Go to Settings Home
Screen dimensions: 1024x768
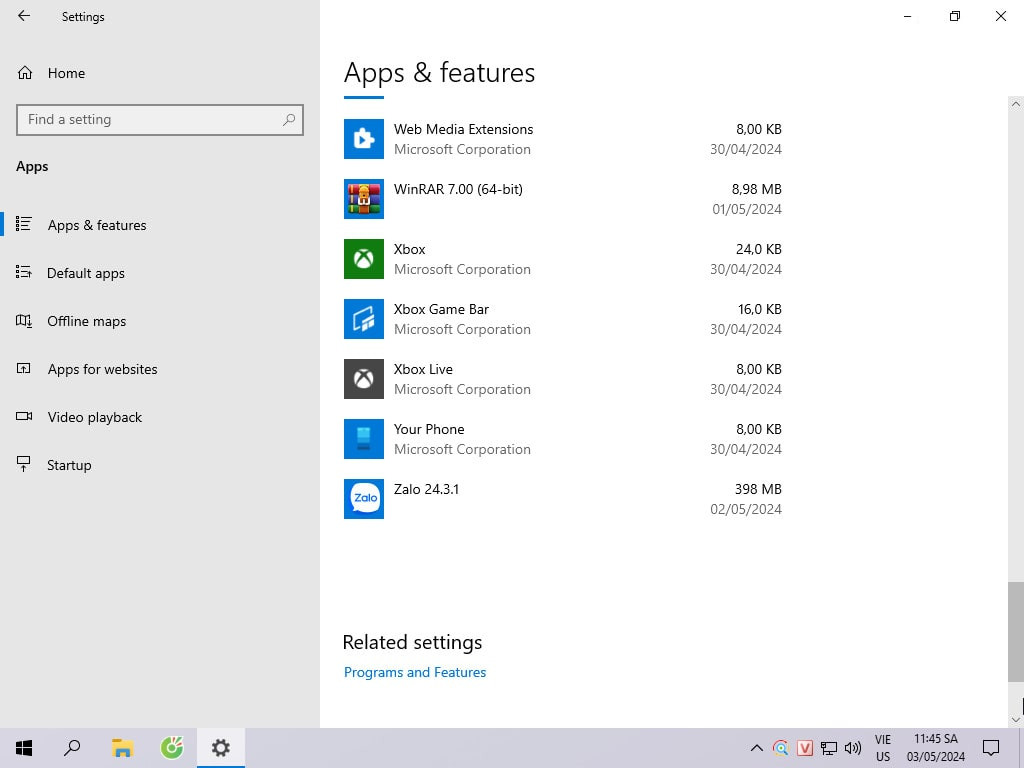click(66, 73)
